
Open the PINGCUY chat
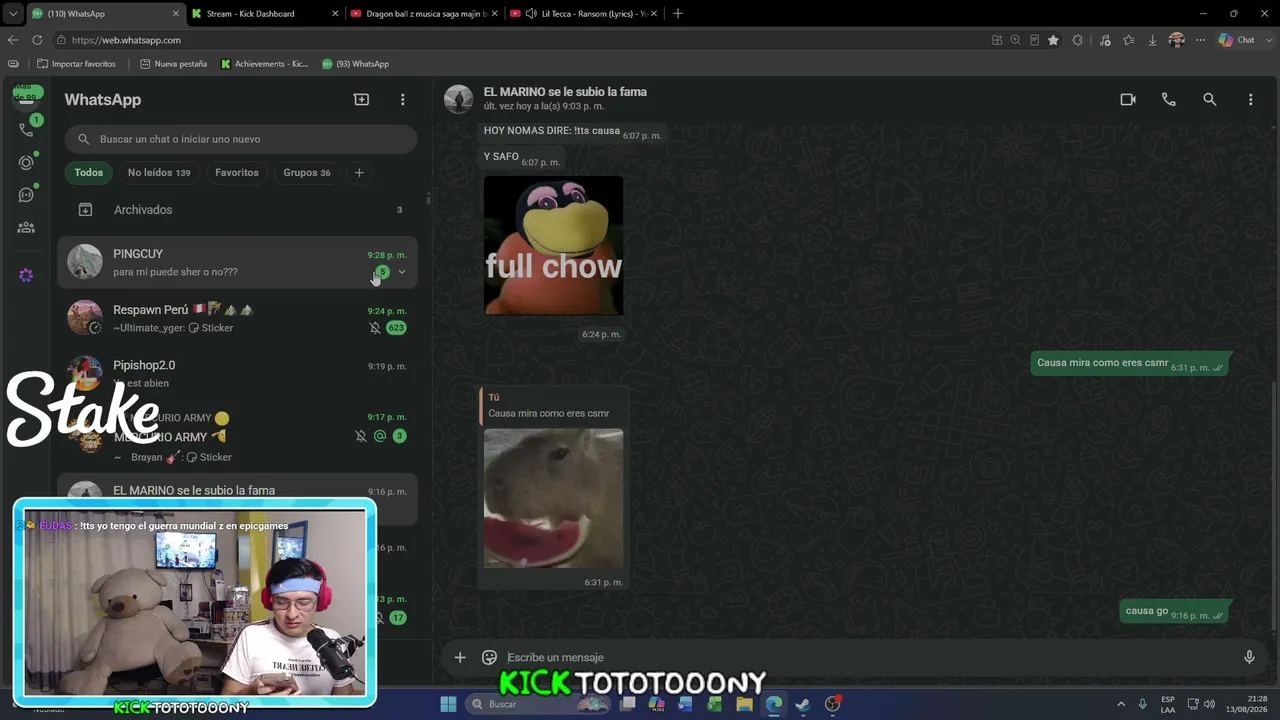238,263
